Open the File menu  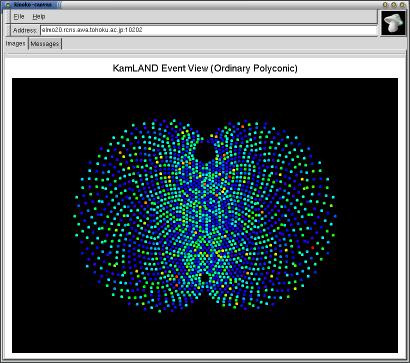[19, 17]
